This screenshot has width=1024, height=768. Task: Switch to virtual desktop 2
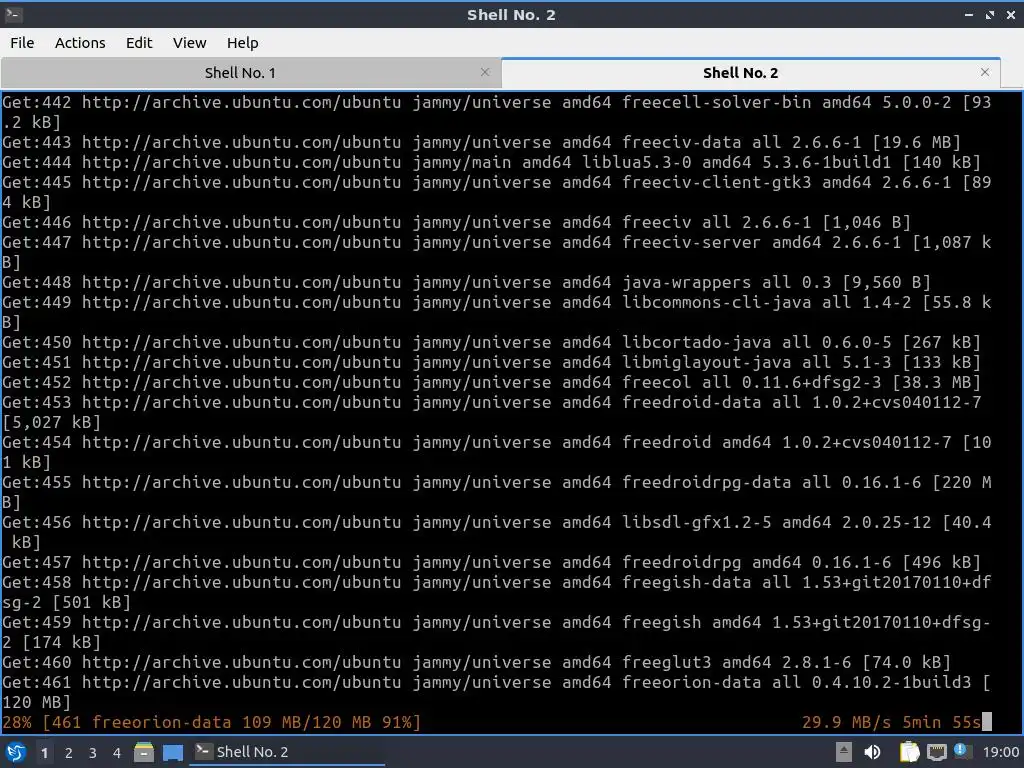69,753
